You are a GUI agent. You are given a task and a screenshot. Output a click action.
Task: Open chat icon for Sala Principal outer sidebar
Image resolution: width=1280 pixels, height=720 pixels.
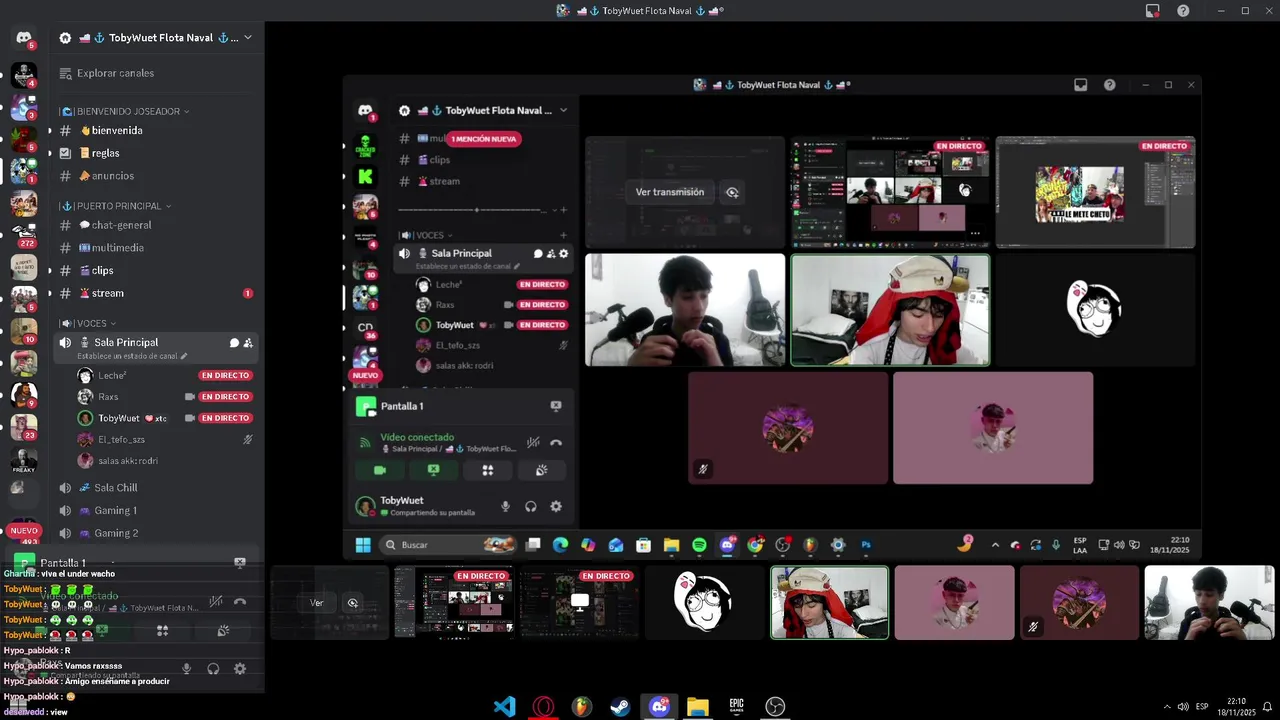tap(234, 342)
